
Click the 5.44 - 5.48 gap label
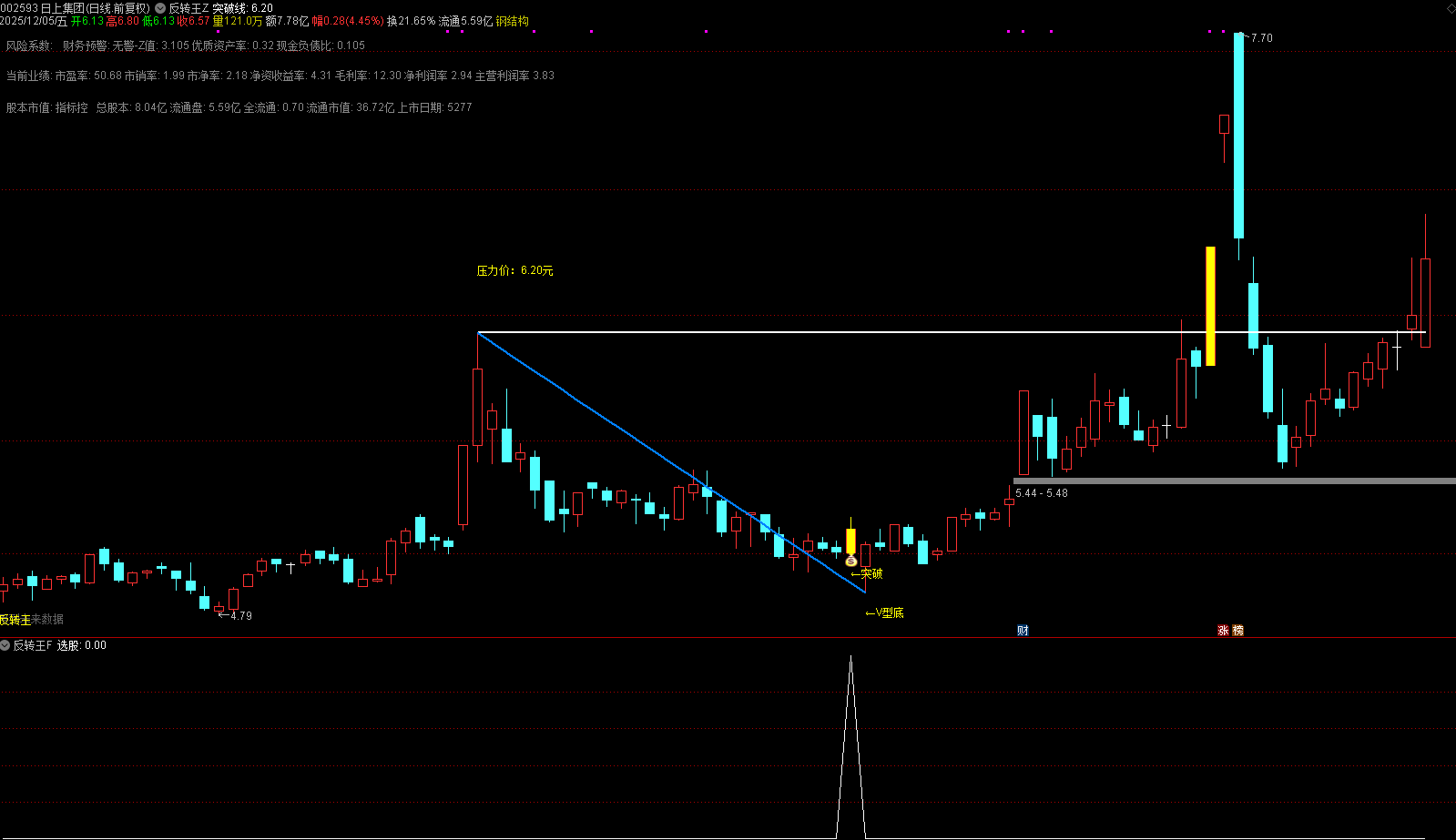(1042, 493)
